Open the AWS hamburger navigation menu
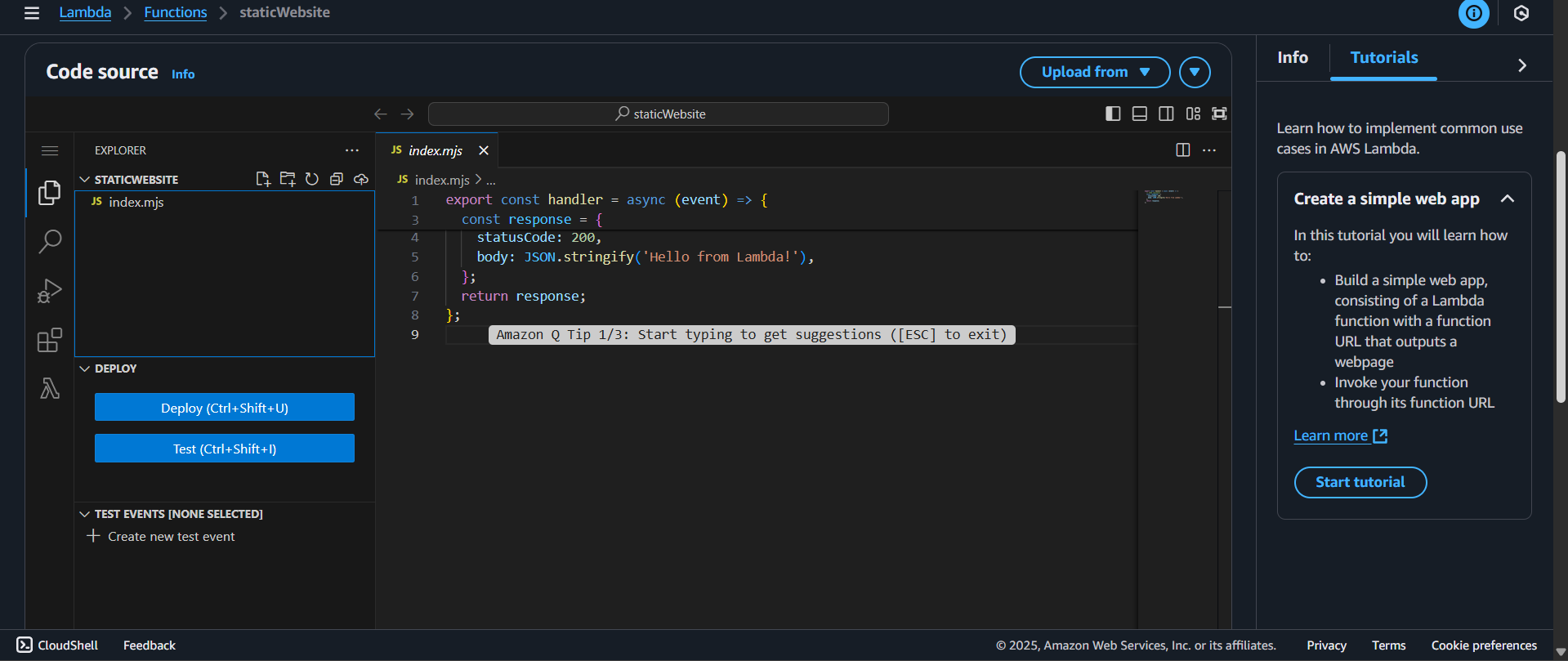 pyautogui.click(x=32, y=13)
